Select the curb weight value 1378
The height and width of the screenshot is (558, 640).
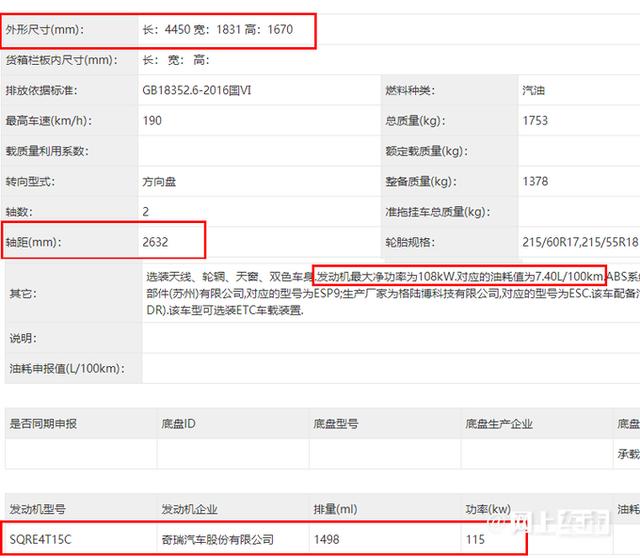[535, 182]
